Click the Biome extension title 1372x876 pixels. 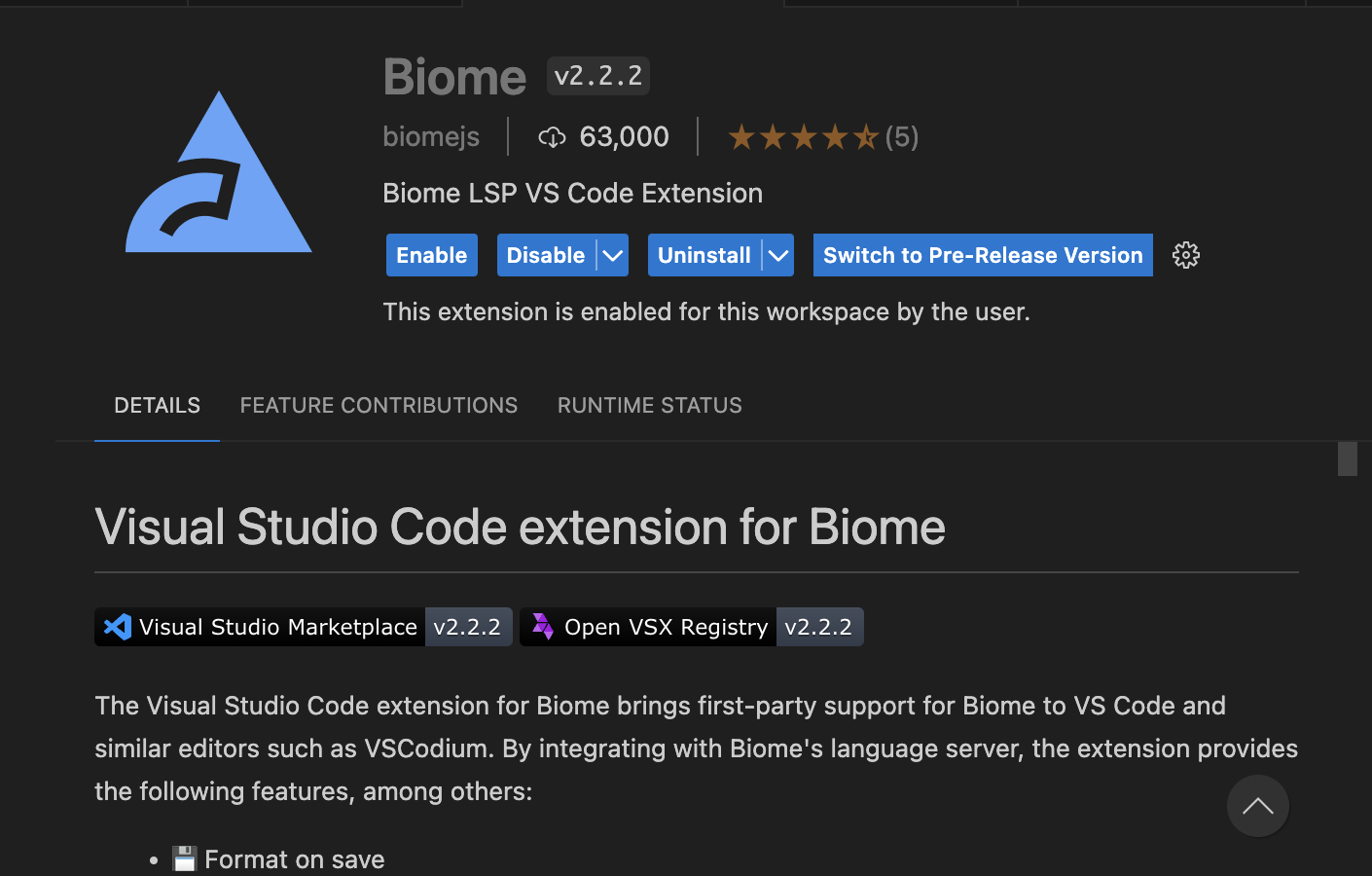point(454,77)
